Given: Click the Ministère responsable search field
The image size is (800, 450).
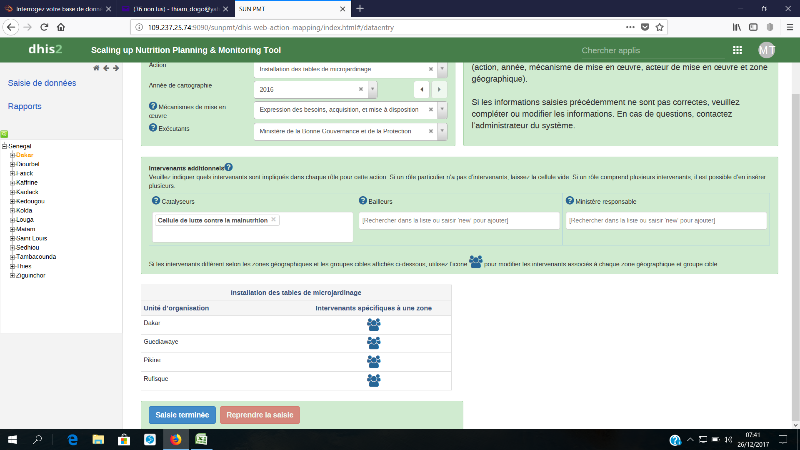Looking at the screenshot, I should (x=666, y=220).
